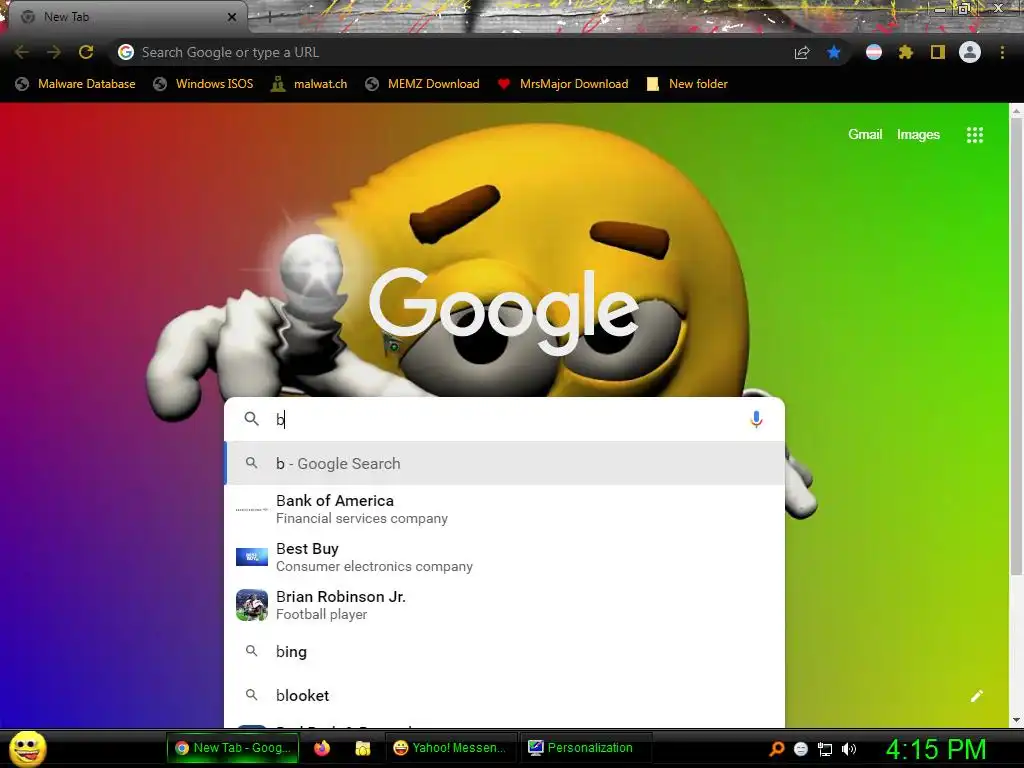This screenshot has width=1024, height=768.
Task: Select 'b - Google Search' suggestion
Action: [504, 463]
